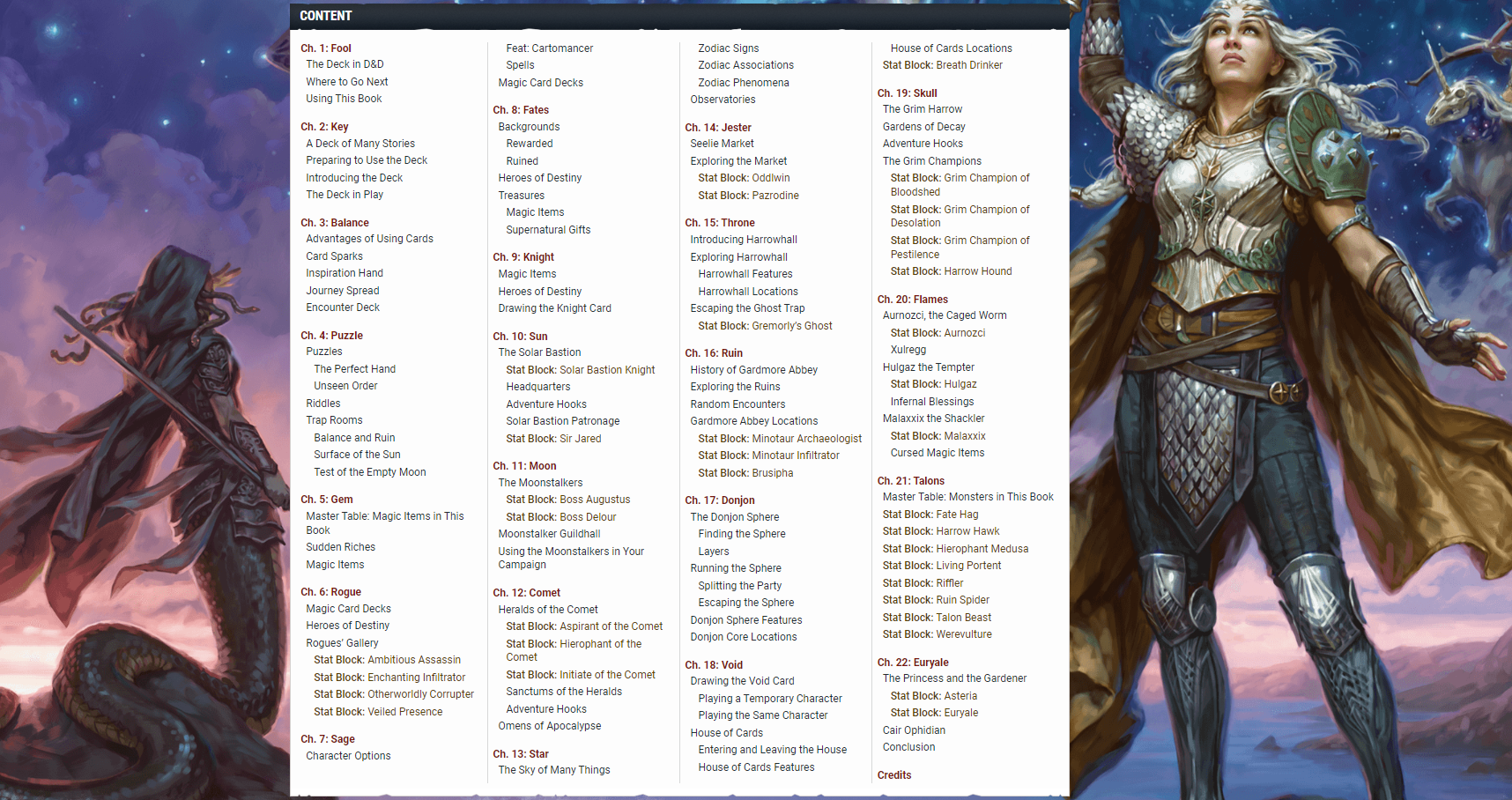1512x800 pixels.
Task: Open Rogues' Gallery section
Action: point(342,643)
